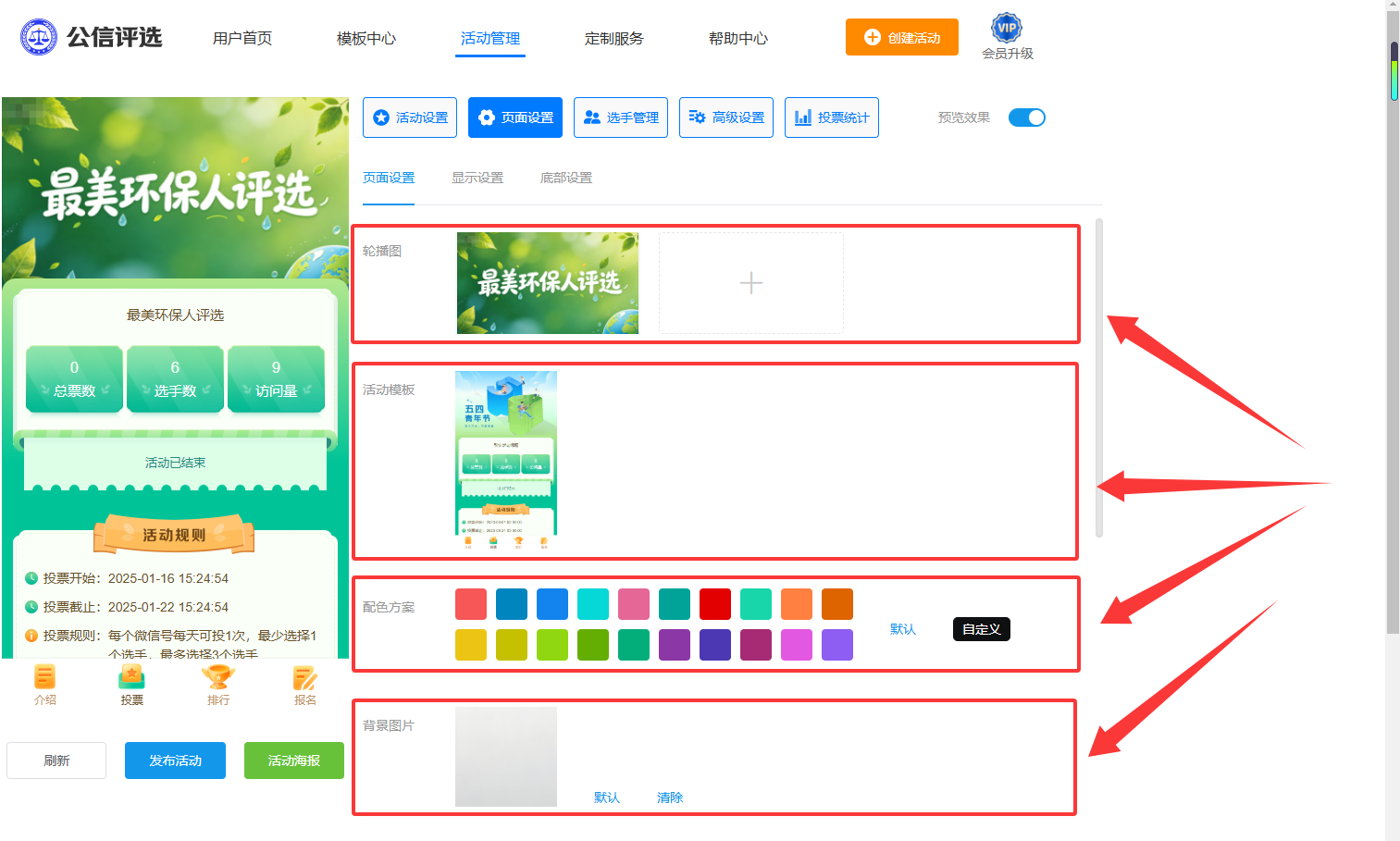Click the 选手数 stat card in the preview

click(175, 379)
